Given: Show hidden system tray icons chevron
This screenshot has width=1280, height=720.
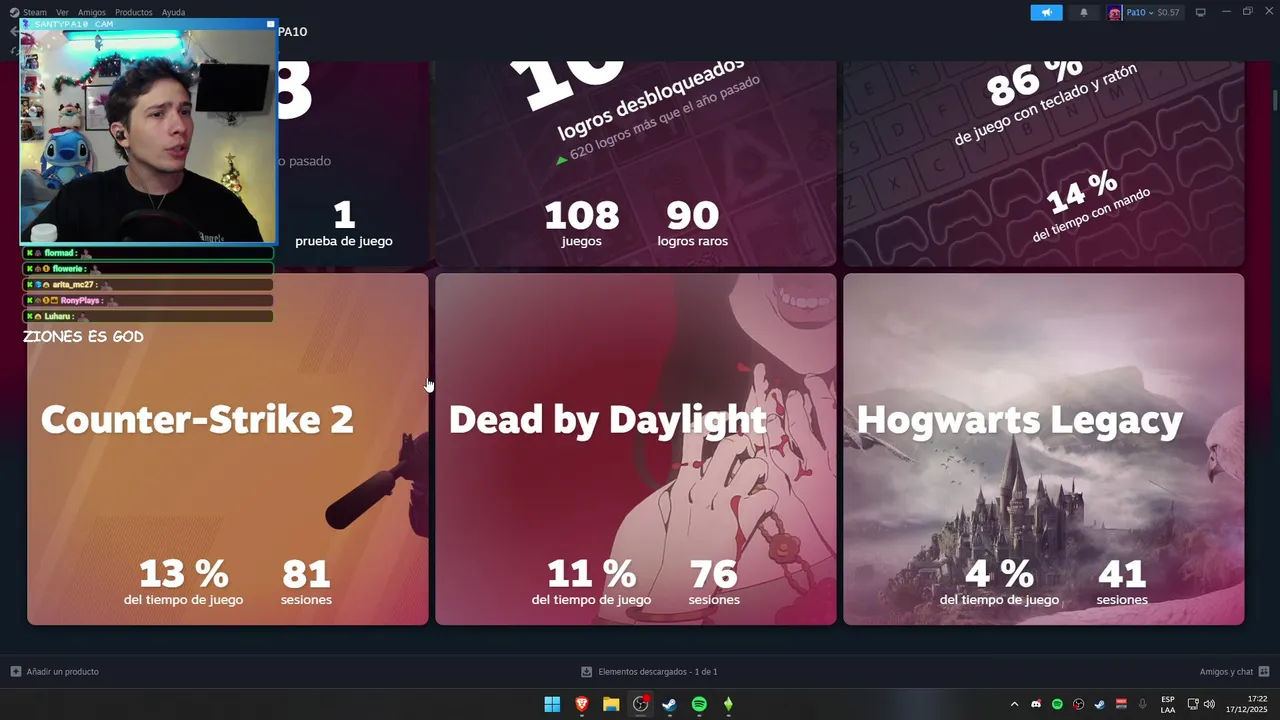Looking at the screenshot, I should 1014,704.
